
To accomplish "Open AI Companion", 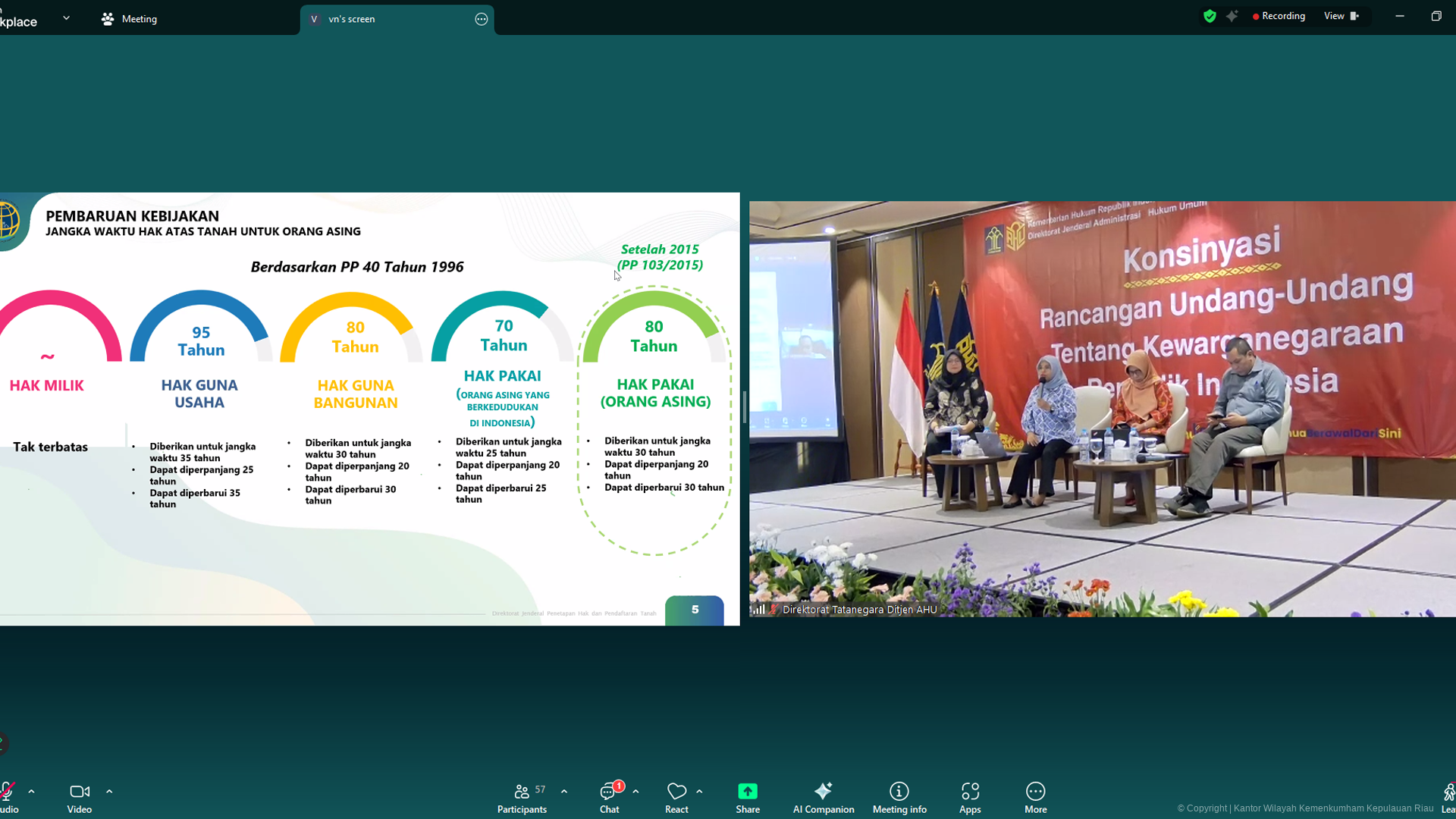I will 823,798.
